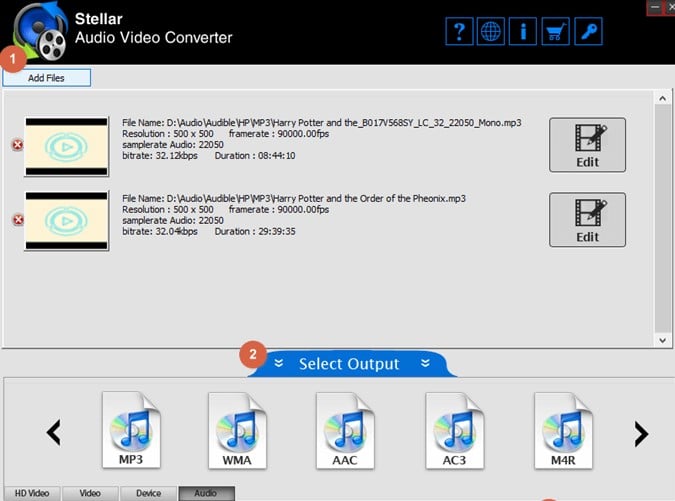Minimize the converter window
This screenshot has width=675, height=501.
click(x=655, y=7)
